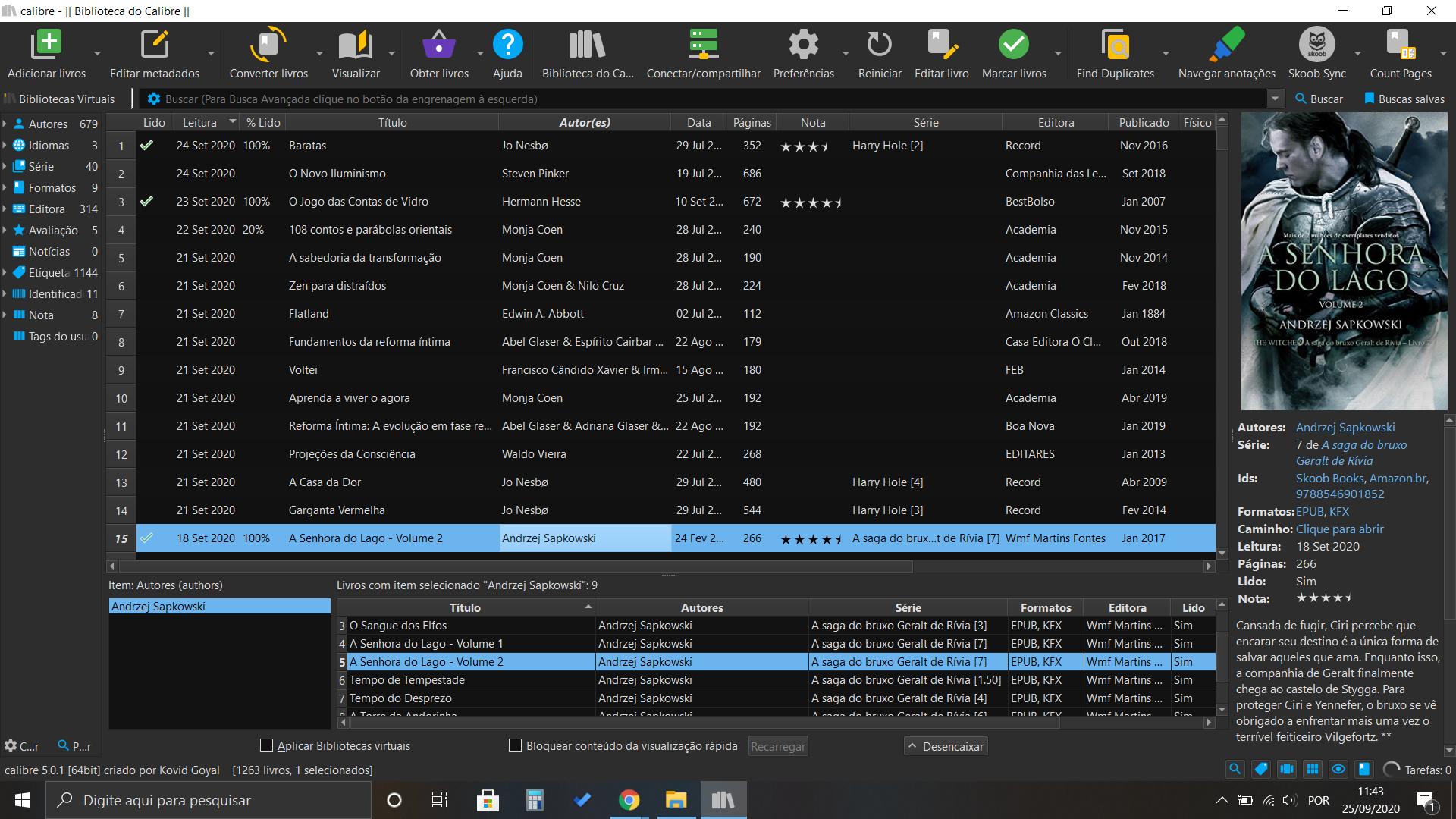Open the Andrzej Sapkowski author link

pos(1345,427)
